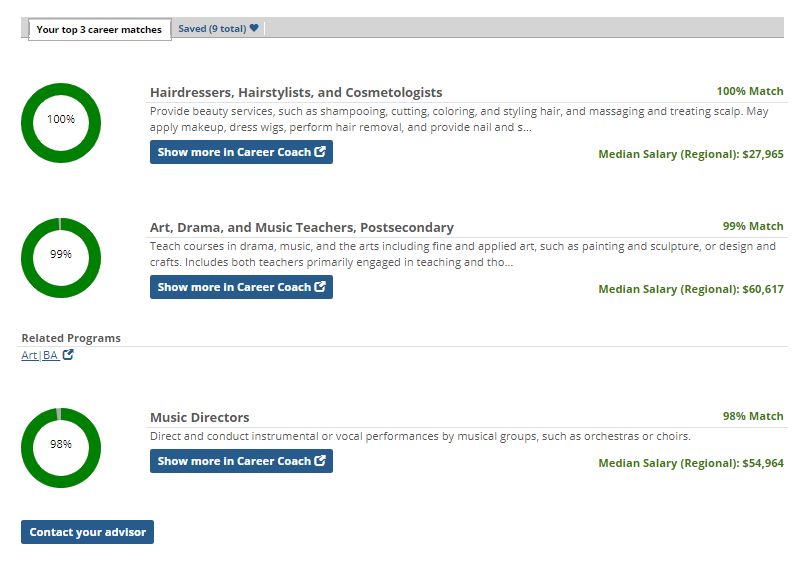Click the Hairdressers, Hairstylists, and Cosmetologists title
This screenshot has height=561, width=798.
tap(296, 92)
